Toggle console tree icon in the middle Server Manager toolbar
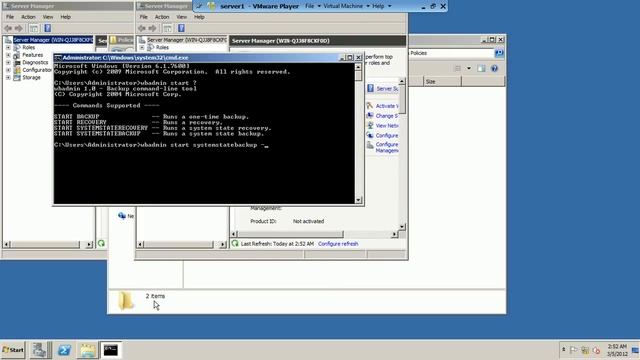The image size is (640, 360). (168, 28)
